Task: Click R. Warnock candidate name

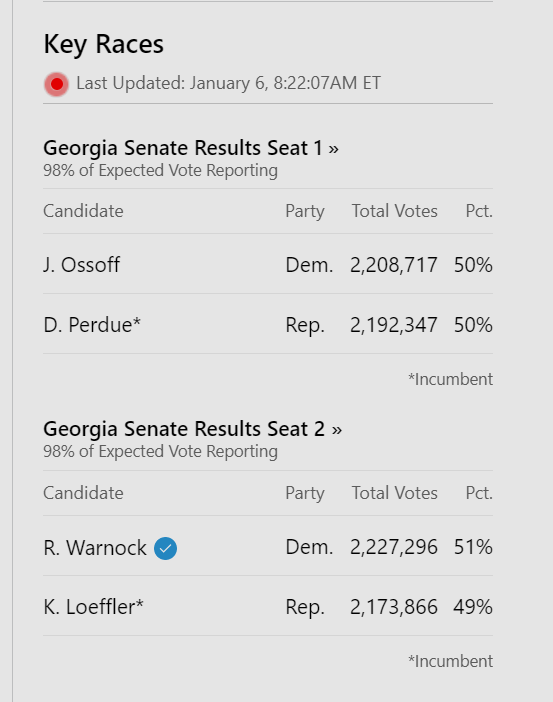Action: coord(95,548)
